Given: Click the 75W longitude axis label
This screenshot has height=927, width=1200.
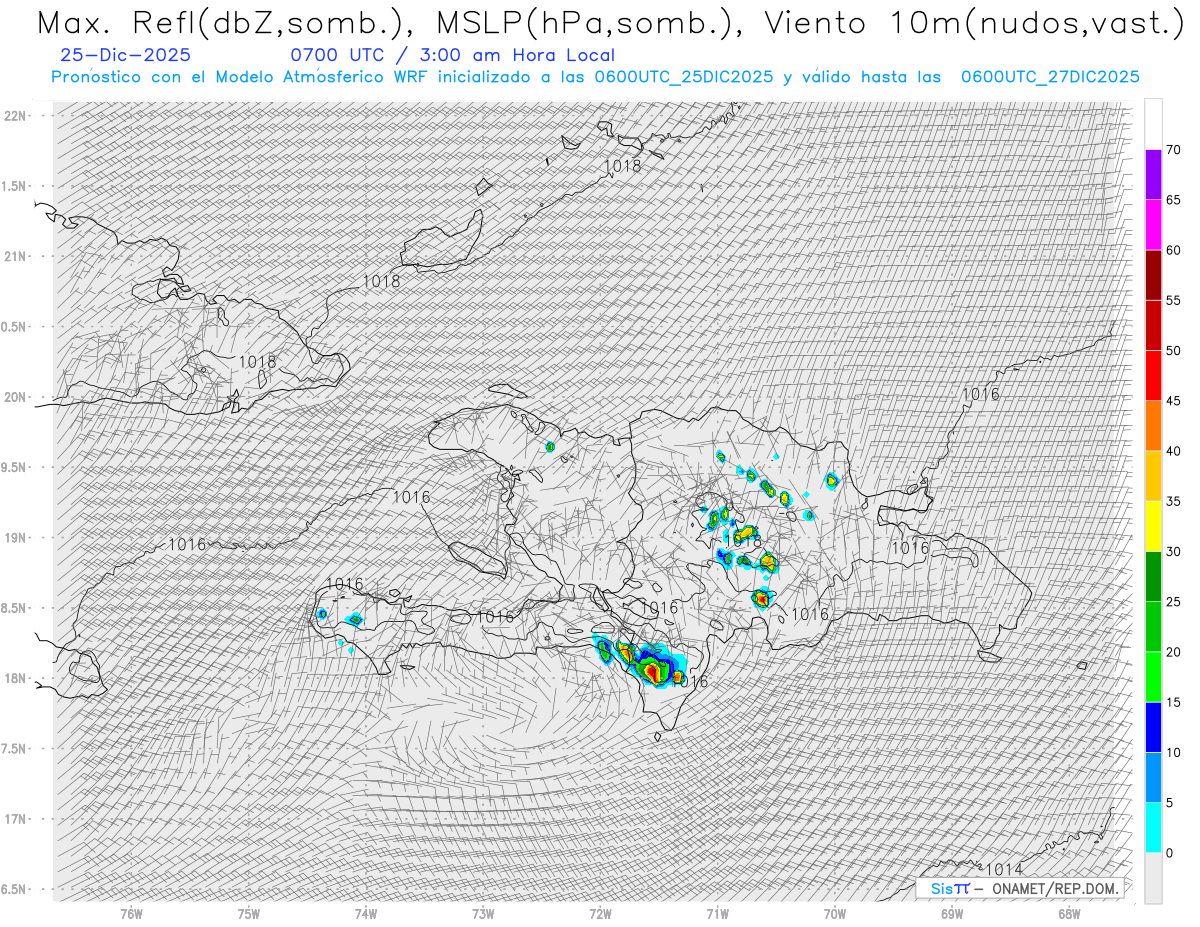Looking at the screenshot, I should coord(249,913).
